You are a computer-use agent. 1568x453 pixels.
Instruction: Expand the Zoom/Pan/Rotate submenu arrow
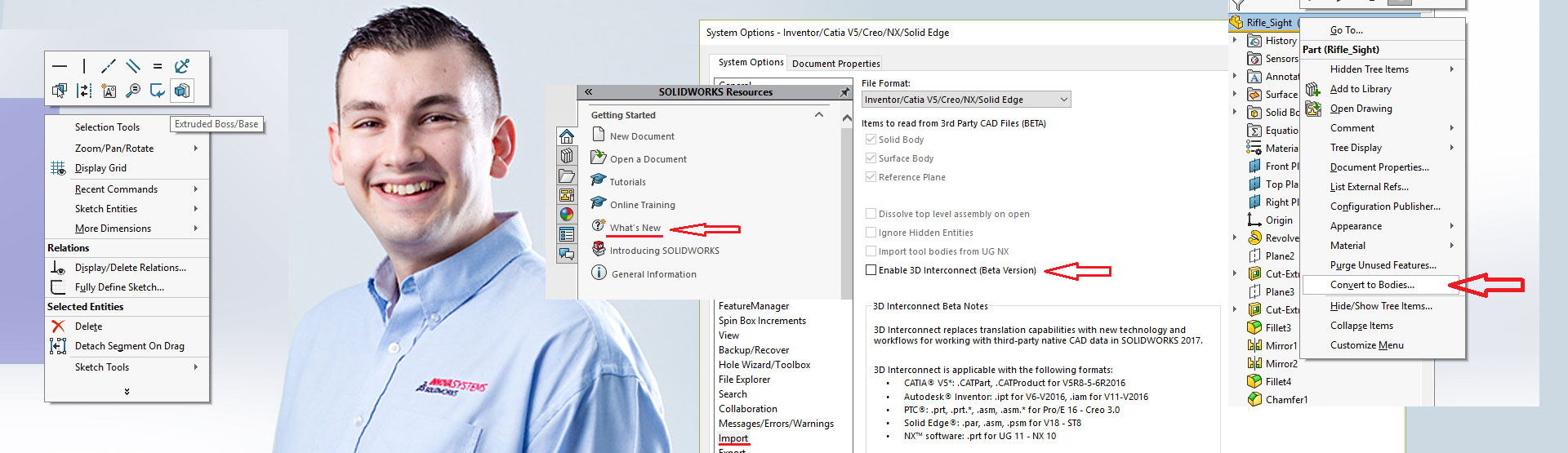pyautogui.click(x=196, y=149)
